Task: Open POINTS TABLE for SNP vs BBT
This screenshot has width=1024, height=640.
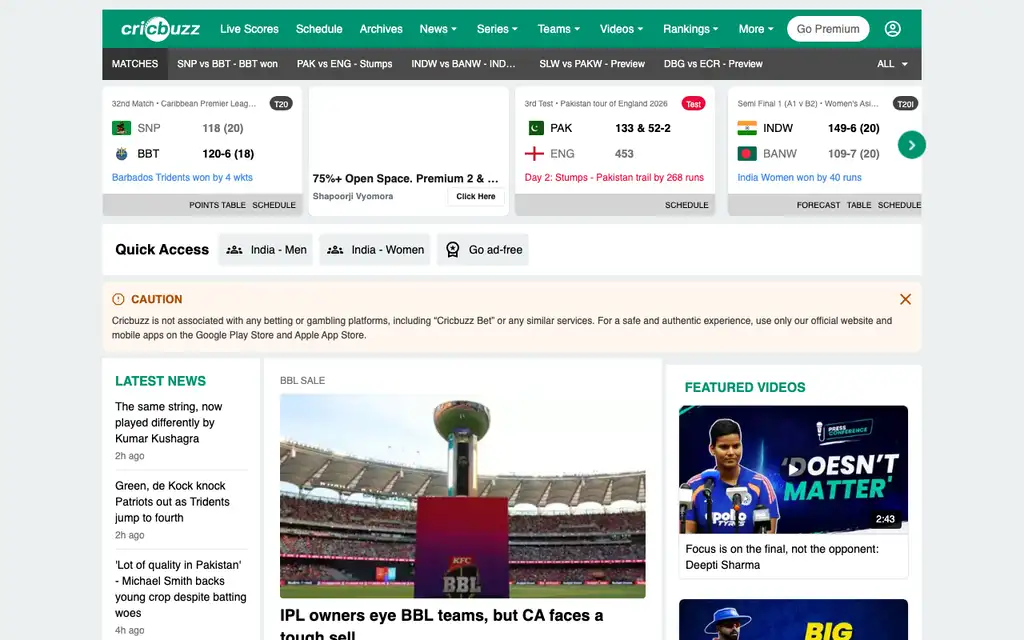Action: (217, 205)
